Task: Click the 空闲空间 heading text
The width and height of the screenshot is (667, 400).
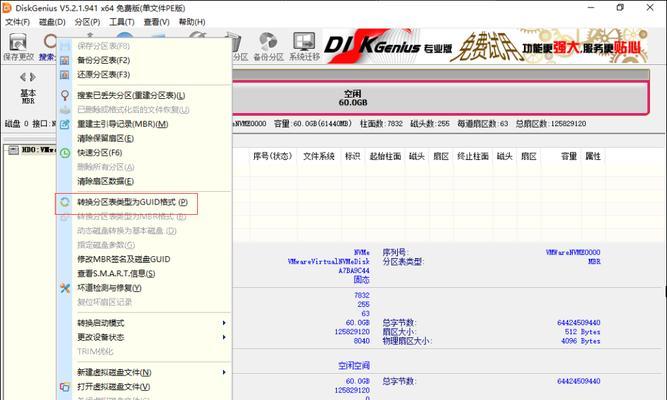Action: pos(354,366)
